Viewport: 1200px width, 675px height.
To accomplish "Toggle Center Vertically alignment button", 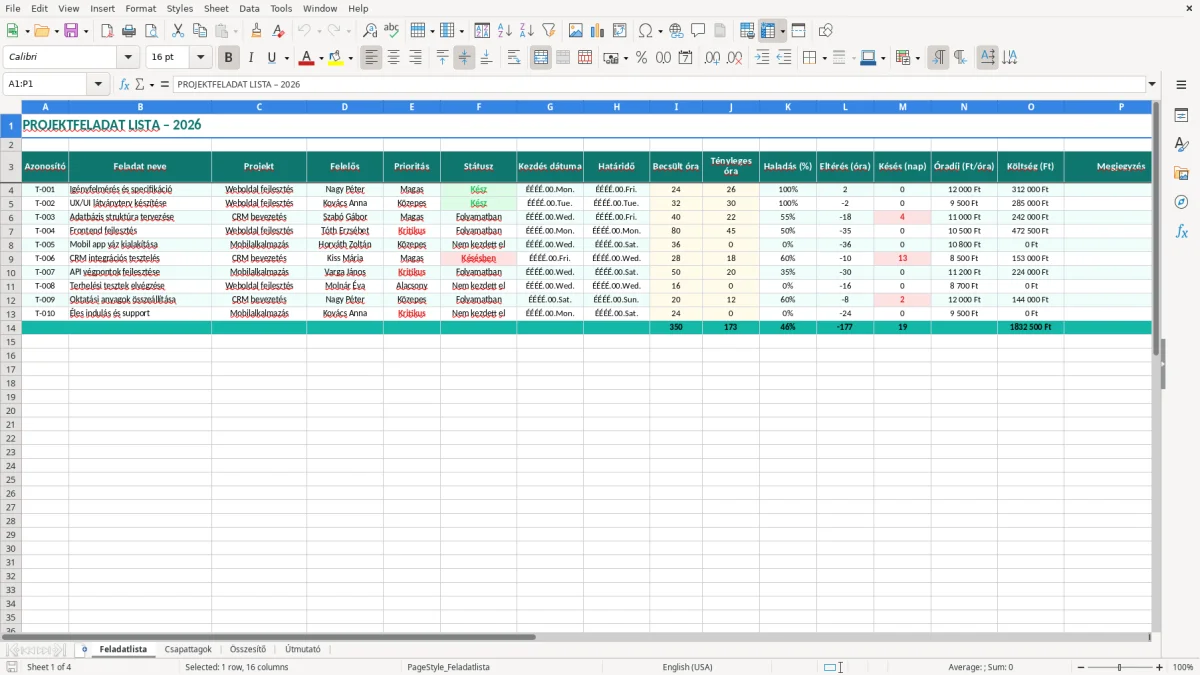I will coord(464,58).
